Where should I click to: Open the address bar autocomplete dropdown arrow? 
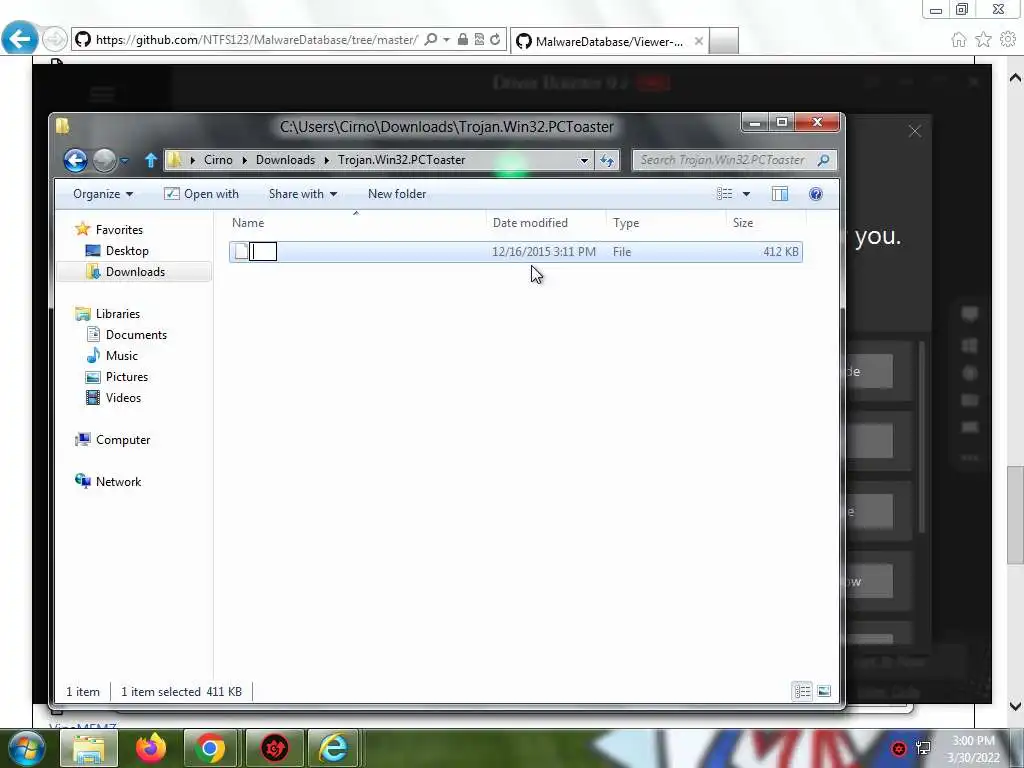tap(447, 40)
